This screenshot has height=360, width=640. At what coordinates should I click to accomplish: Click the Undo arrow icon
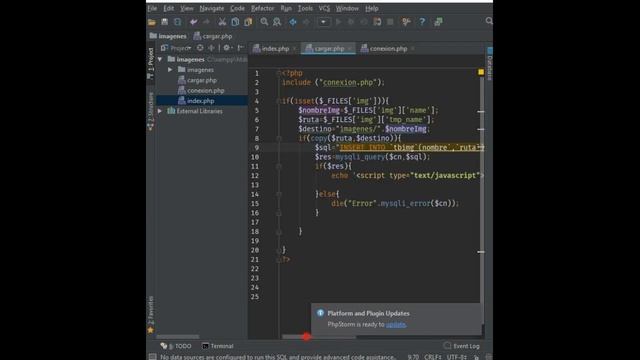pos(193,22)
